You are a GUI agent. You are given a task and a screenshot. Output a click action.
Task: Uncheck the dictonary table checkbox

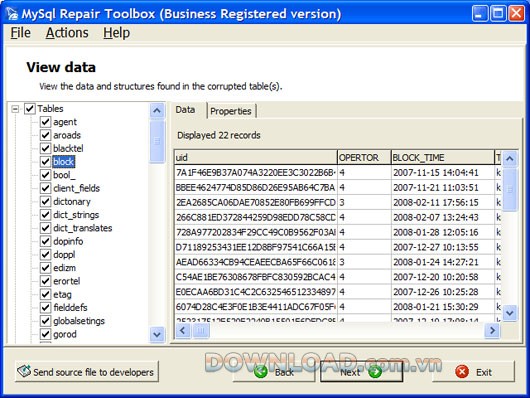click(45, 201)
